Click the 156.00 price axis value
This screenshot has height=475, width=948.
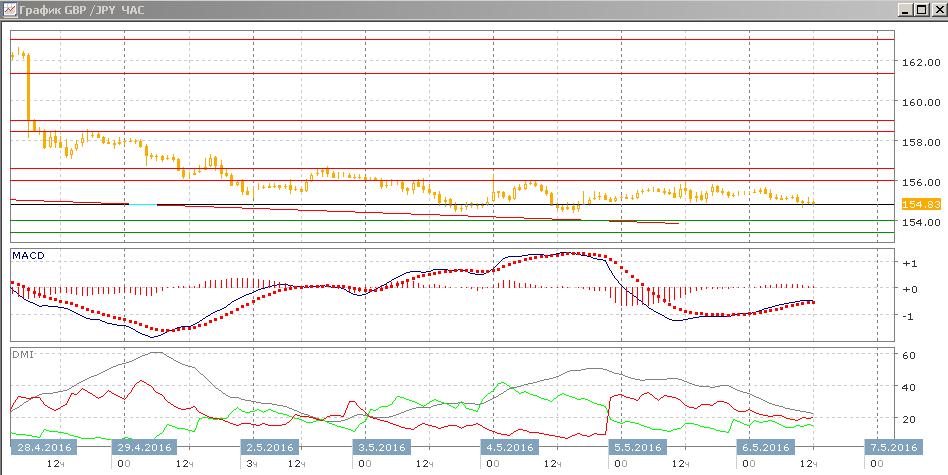[x=921, y=182]
